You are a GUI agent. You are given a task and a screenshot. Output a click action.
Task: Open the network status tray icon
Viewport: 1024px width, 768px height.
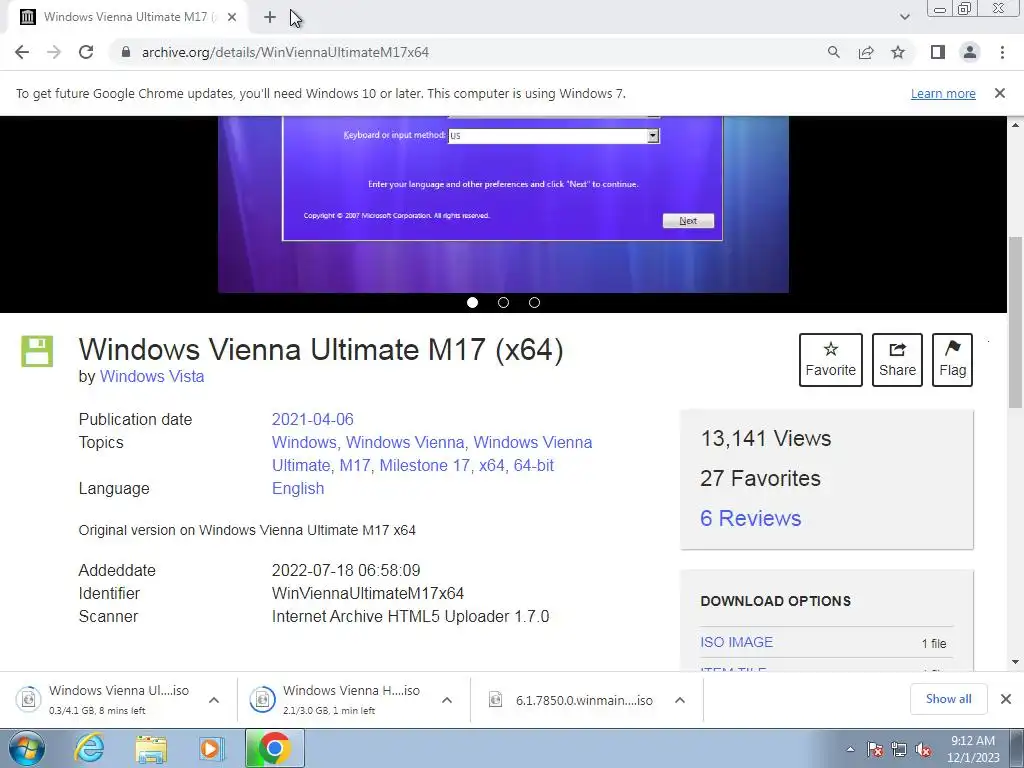point(899,750)
